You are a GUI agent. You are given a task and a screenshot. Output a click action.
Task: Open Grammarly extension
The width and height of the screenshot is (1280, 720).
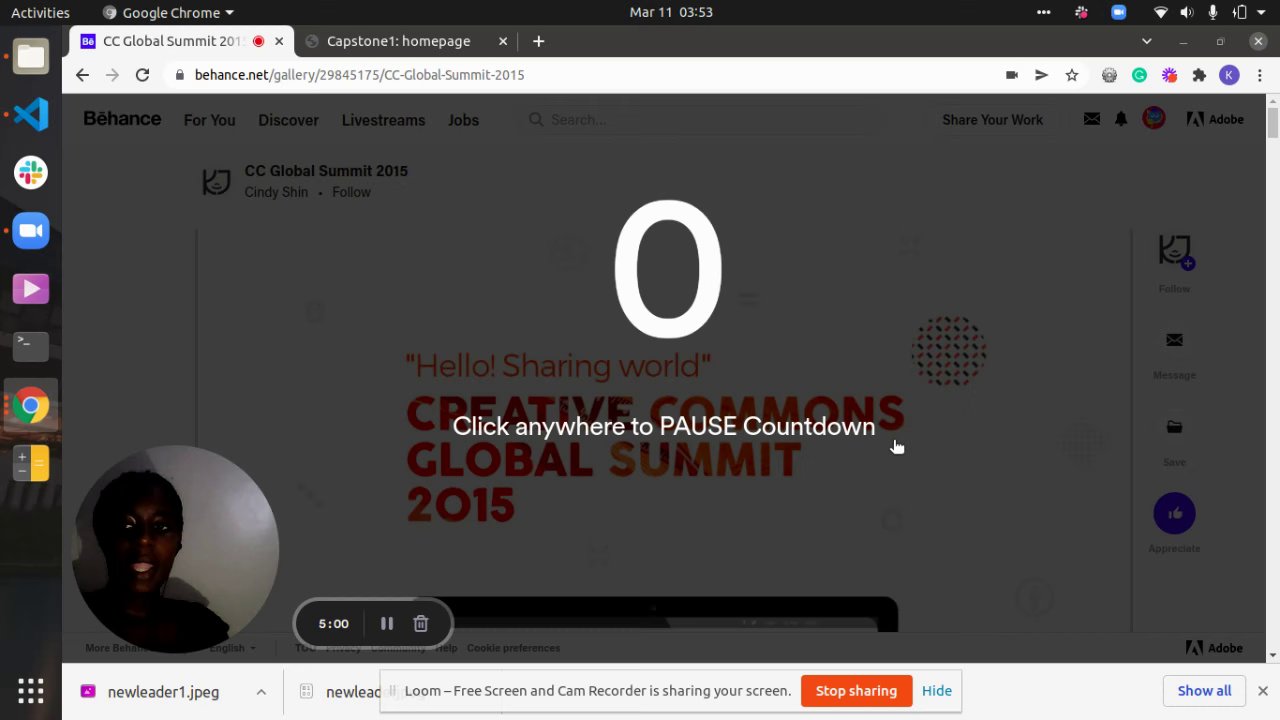1139,75
